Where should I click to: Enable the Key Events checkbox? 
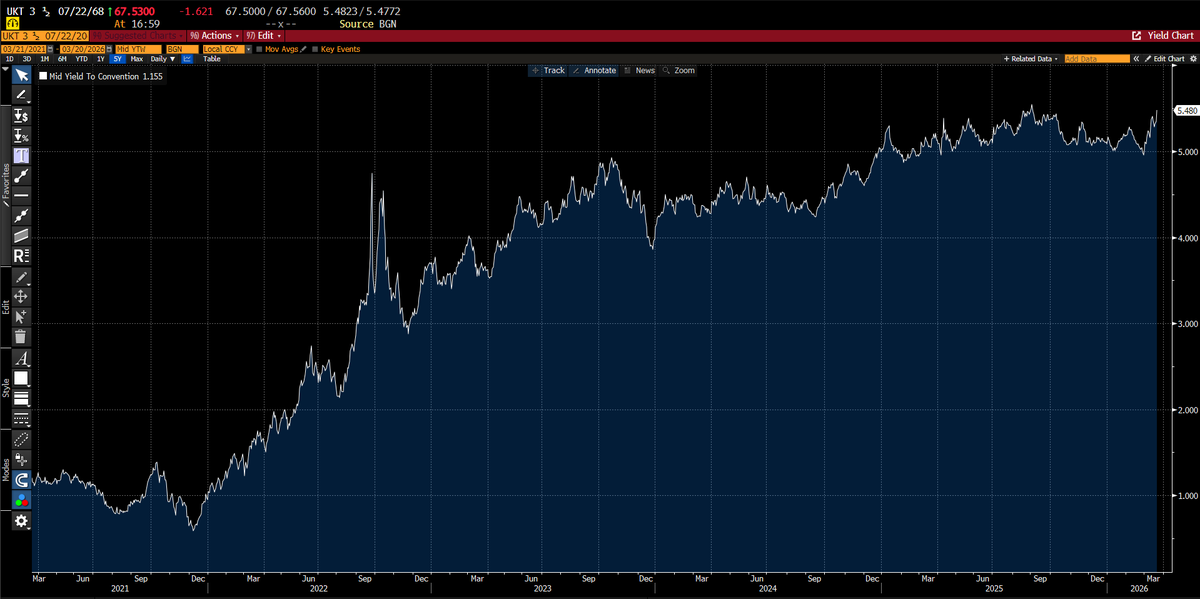point(315,49)
